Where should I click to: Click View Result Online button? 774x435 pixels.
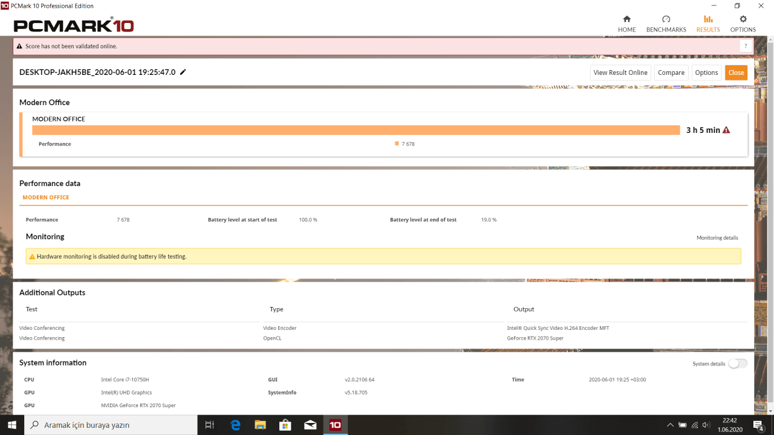click(620, 73)
